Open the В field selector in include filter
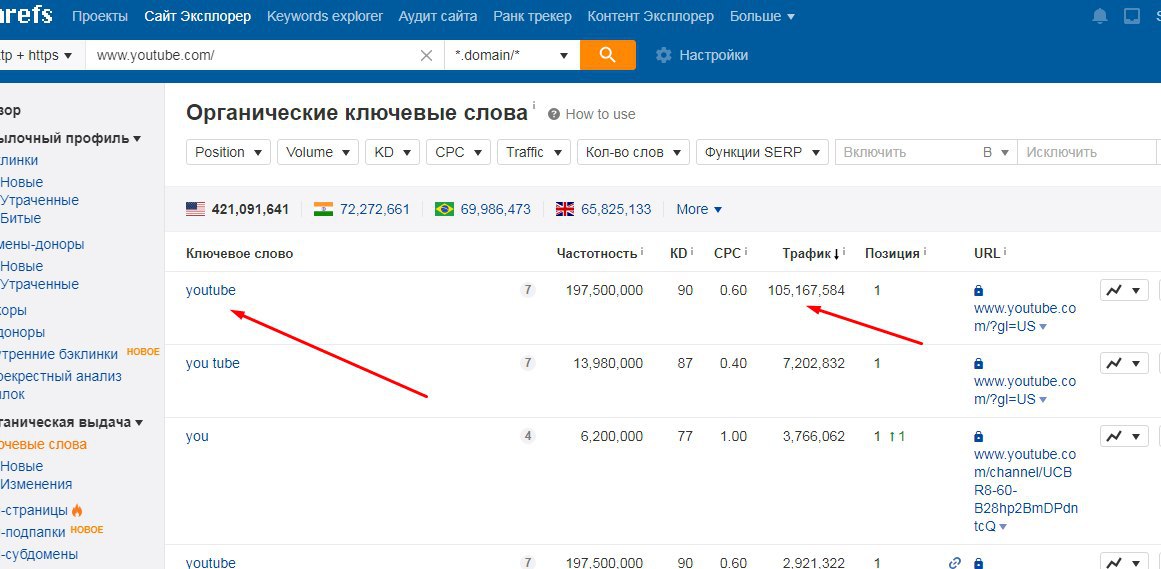The width and height of the screenshot is (1161, 569). tap(996, 152)
